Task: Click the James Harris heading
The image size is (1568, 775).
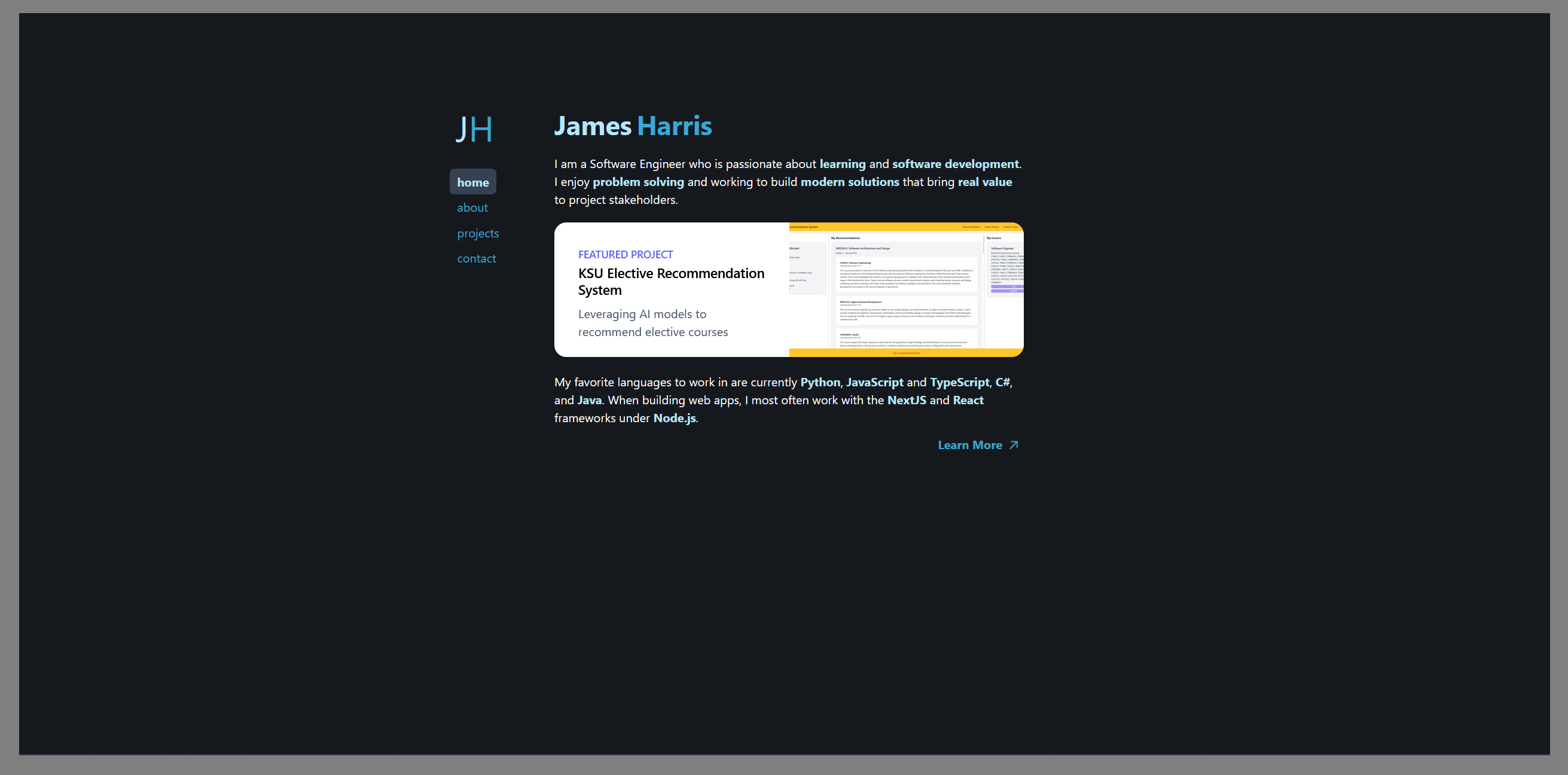Action: (x=633, y=126)
